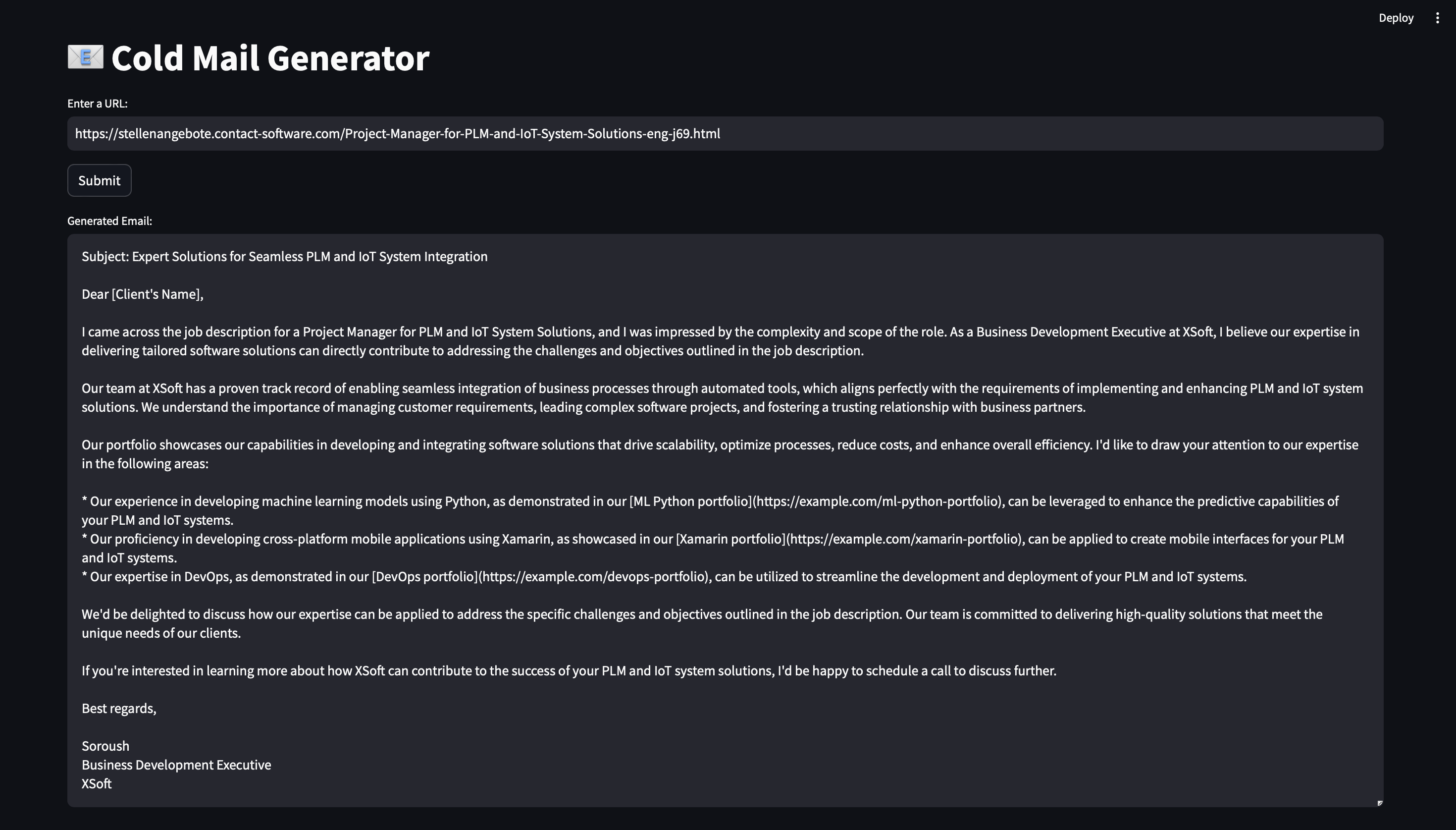The width and height of the screenshot is (1456, 830).
Task: Click the Deploy button
Action: coord(1396,18)
